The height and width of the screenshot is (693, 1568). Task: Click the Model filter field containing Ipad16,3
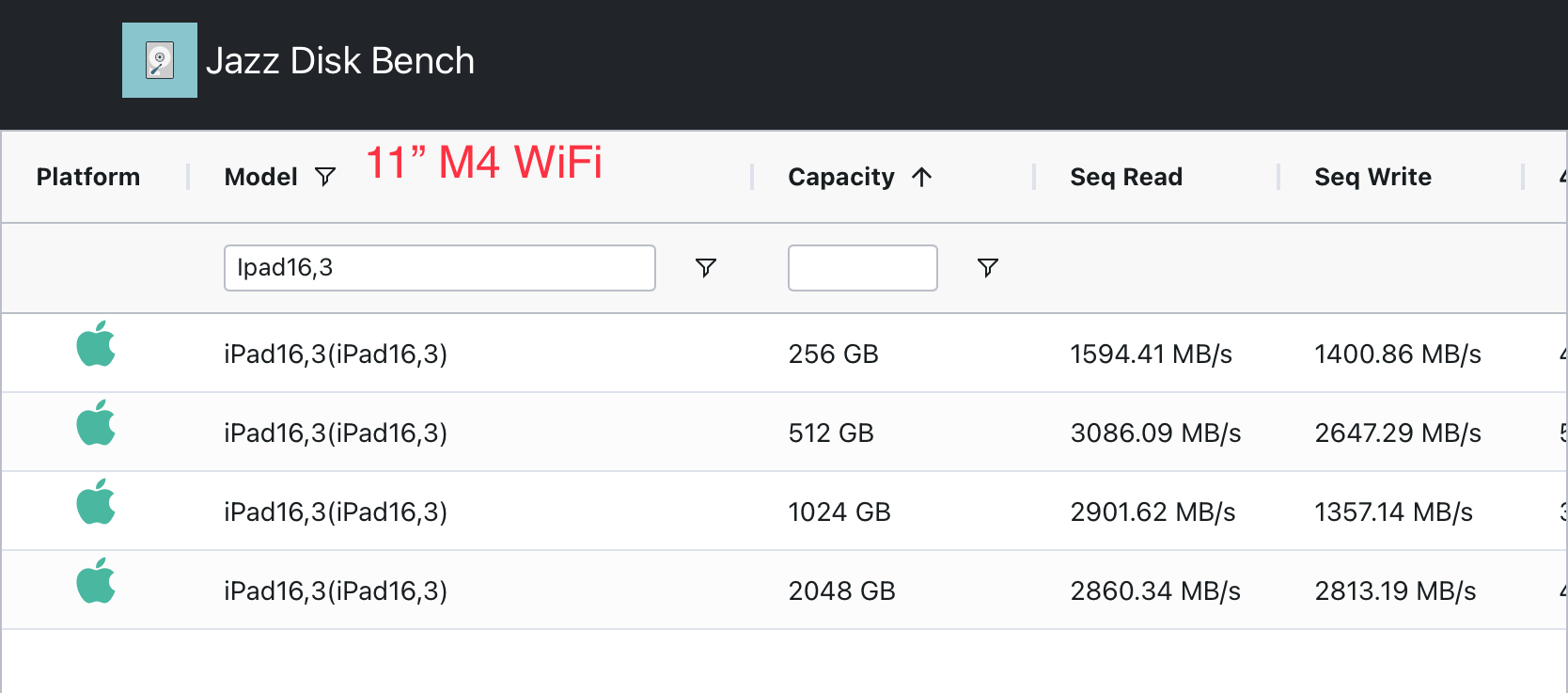pyautogui.click(x=439, y=268)
